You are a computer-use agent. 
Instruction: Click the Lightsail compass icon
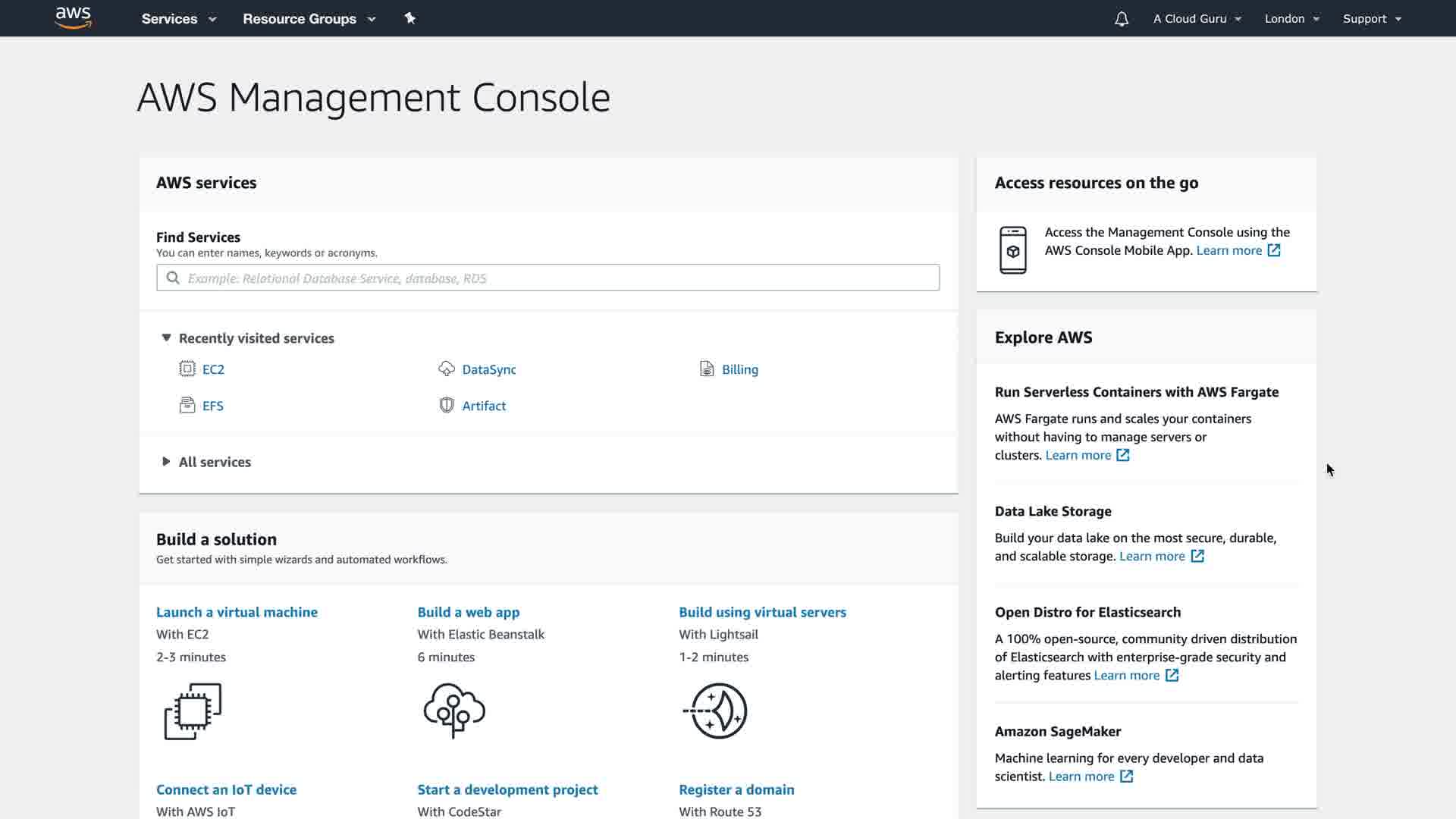[716, 711]
